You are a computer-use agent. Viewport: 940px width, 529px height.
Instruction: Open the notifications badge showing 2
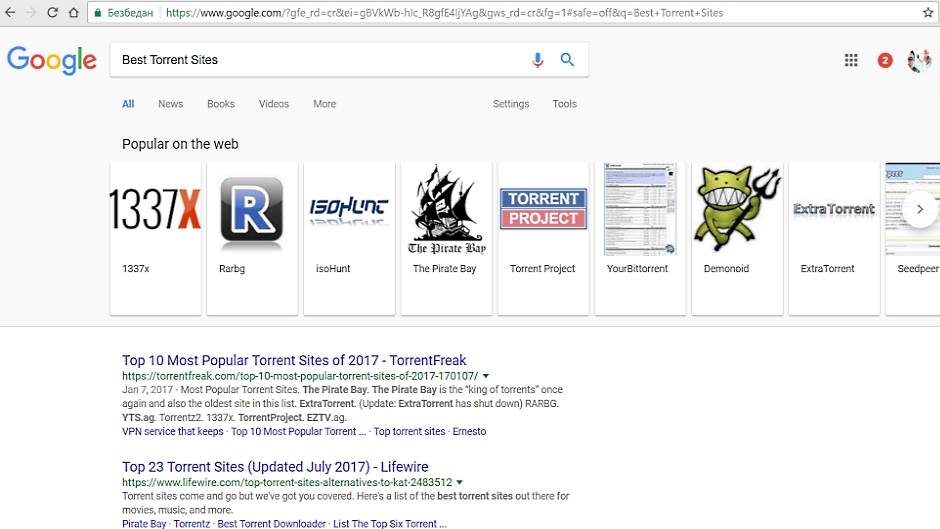(x=884, y=61)
